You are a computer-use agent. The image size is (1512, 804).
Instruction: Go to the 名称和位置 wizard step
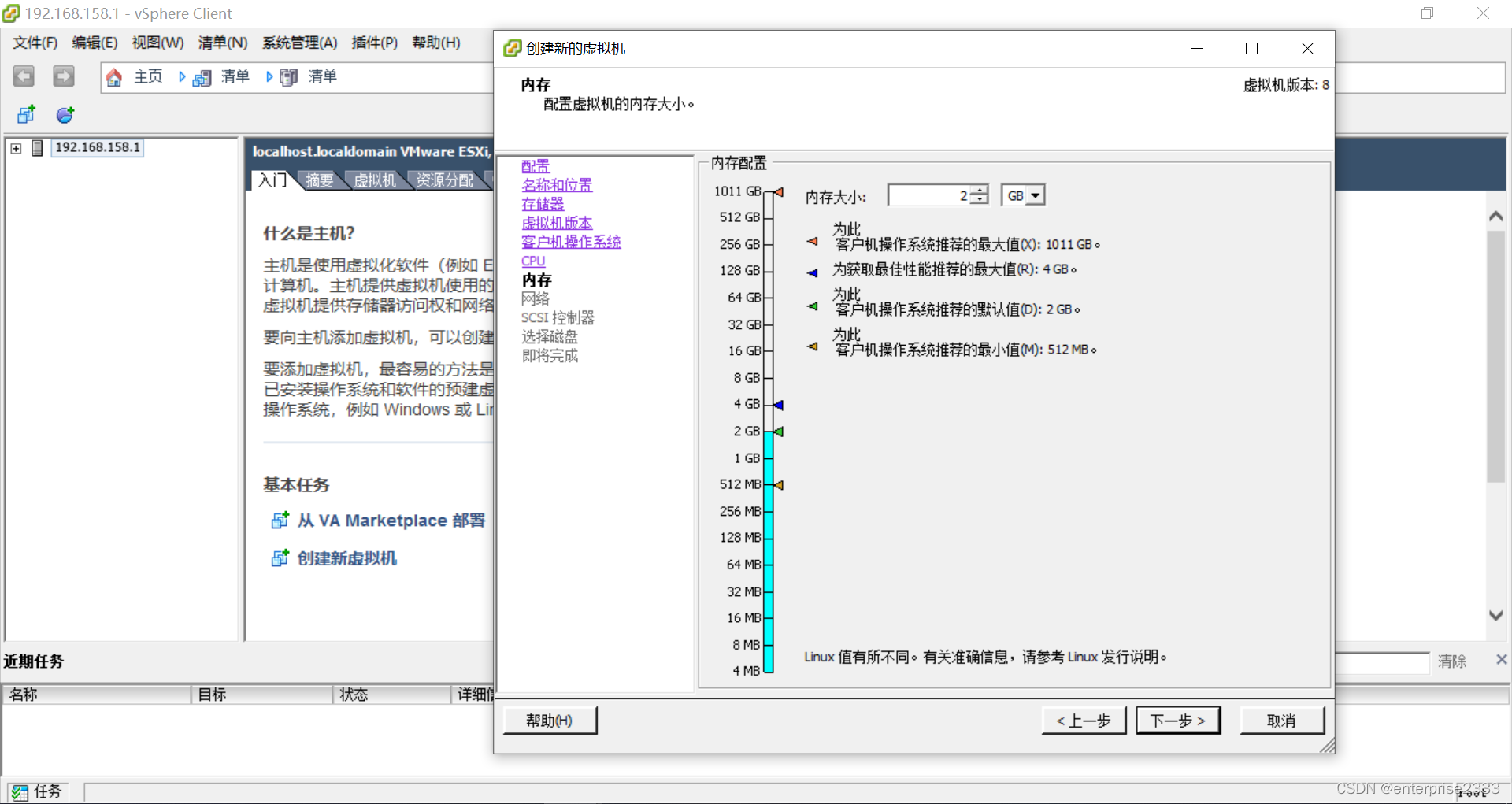(x=557, y=185)
